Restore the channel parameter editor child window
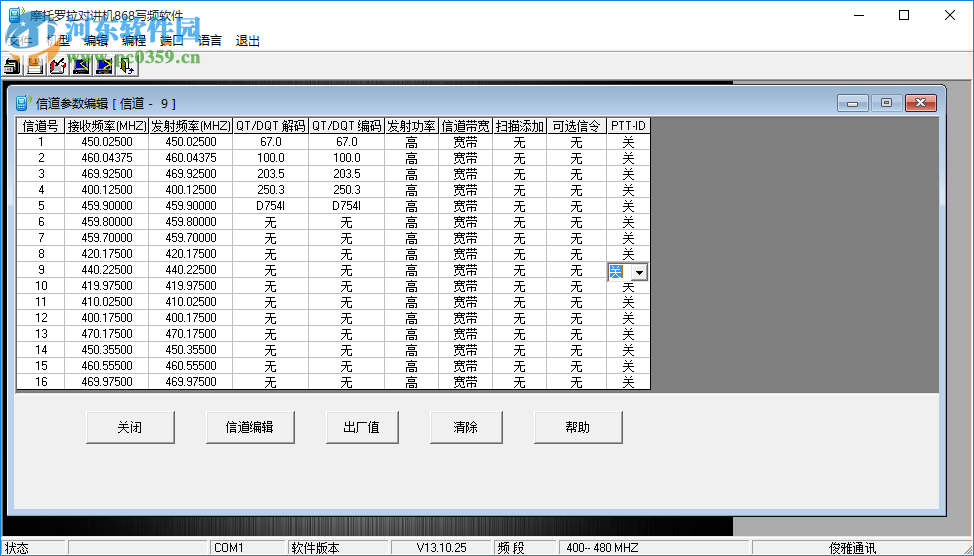Image resolution: width=974 pixels, height=556 pixels. [x=886, y=103]
